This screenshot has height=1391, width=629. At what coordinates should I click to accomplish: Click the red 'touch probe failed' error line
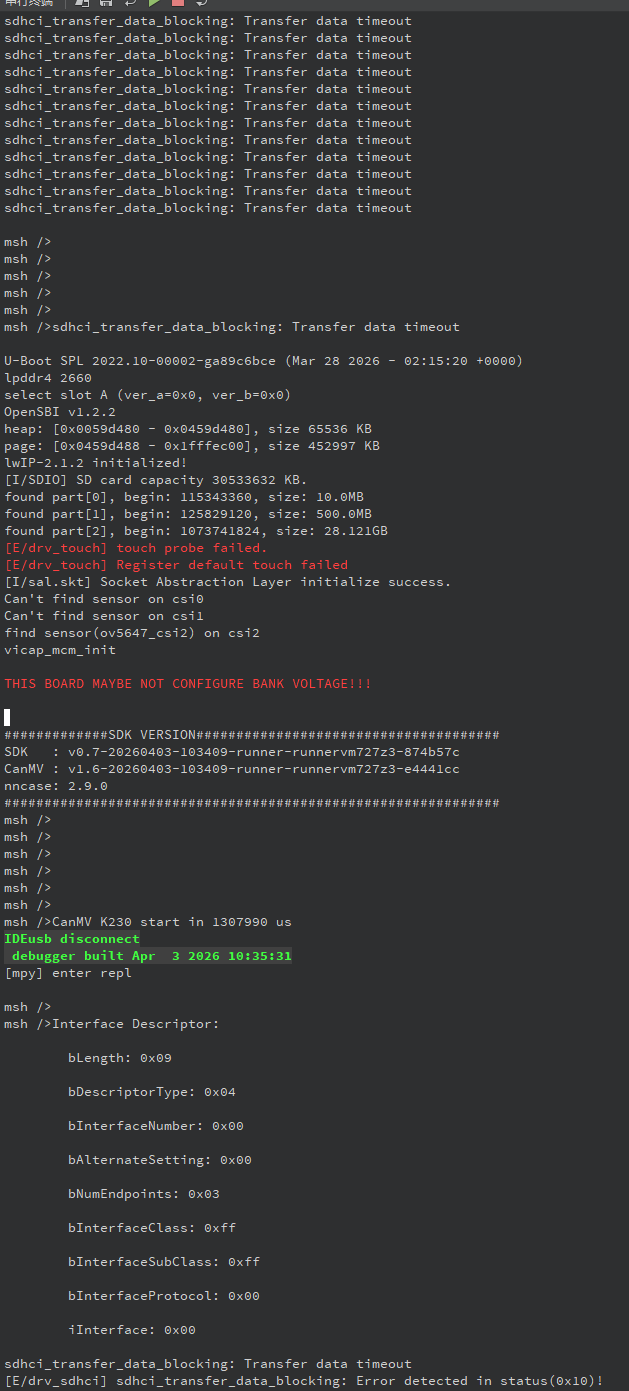pos(136,548)
